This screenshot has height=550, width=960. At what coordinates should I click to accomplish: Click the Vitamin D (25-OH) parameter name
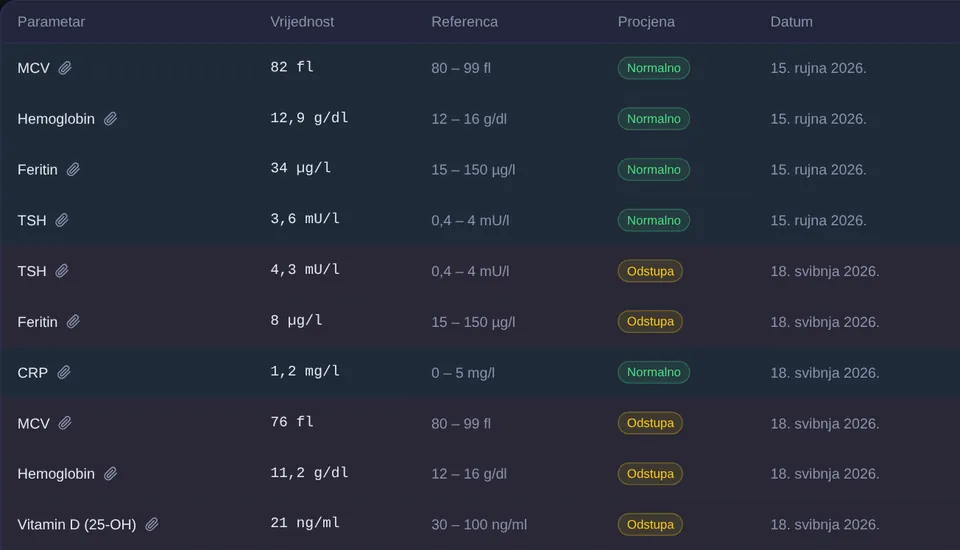77,525
